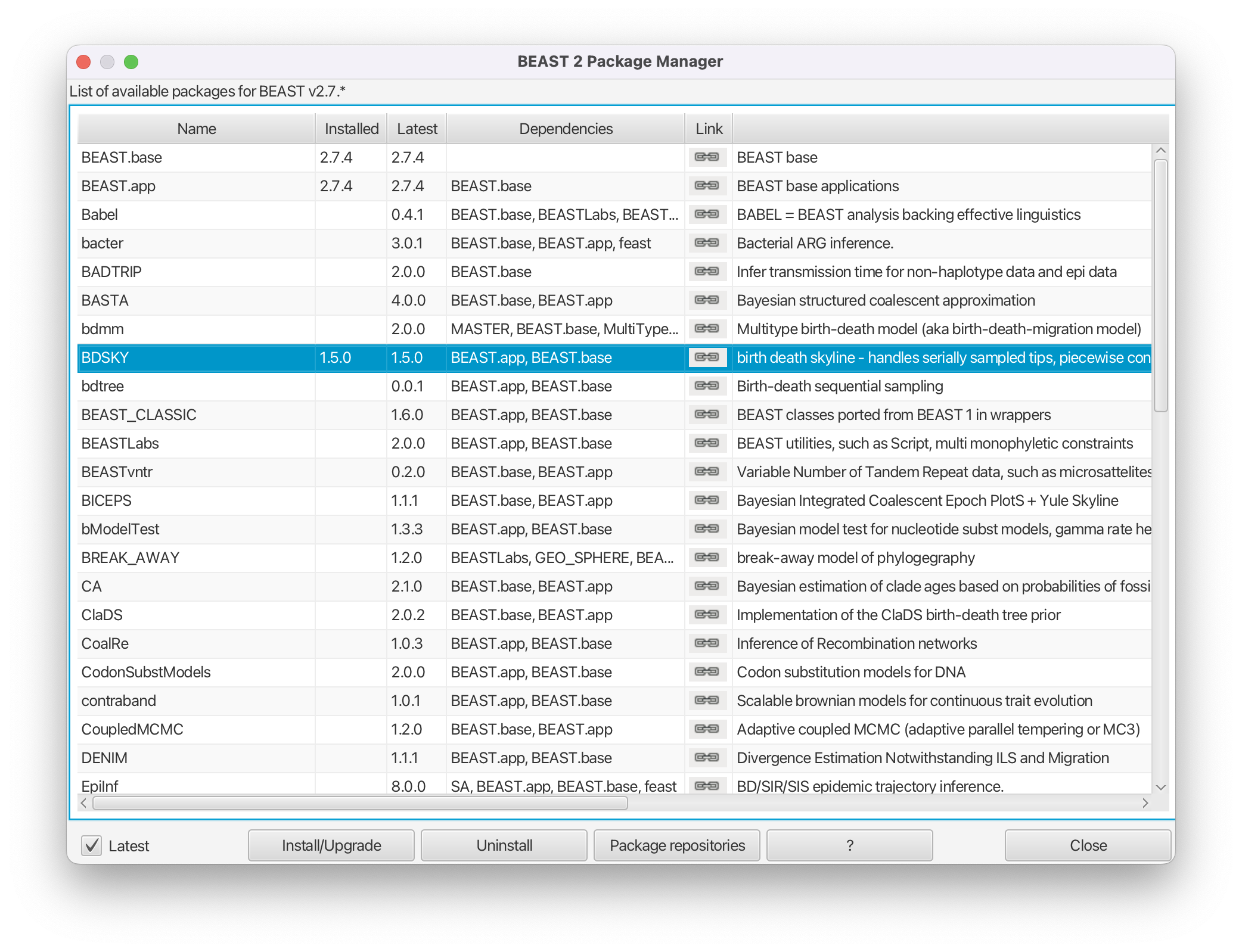Click the BDSKY row link icon
Screen dimensions: 1242x952
[x=707, y=357]
